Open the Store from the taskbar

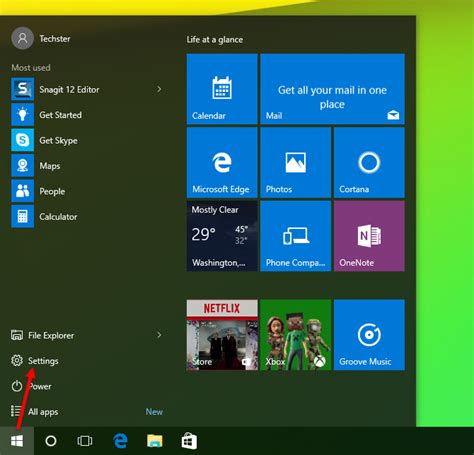189,441
